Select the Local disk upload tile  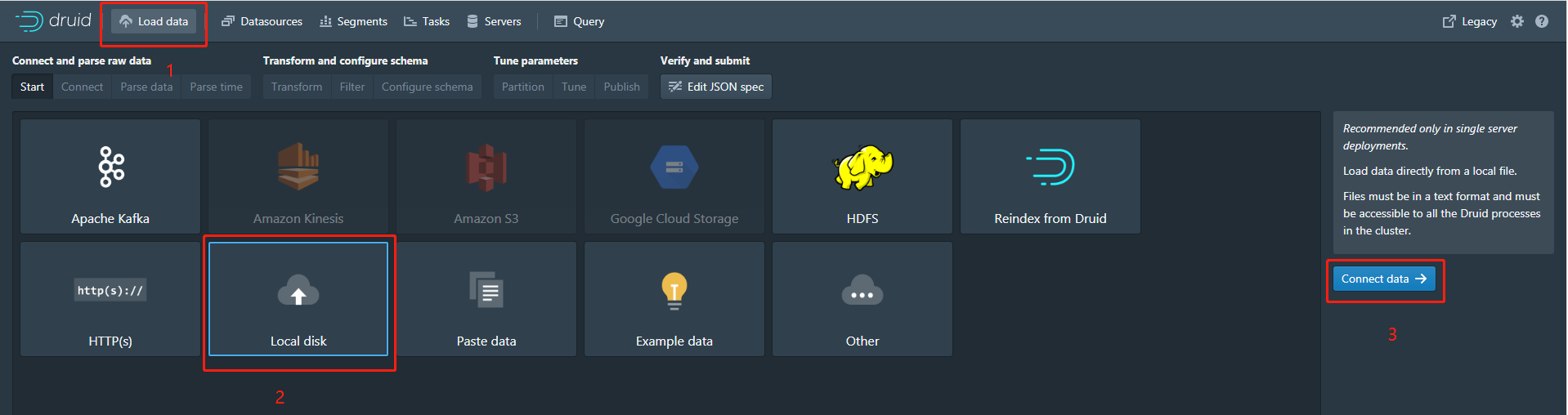298,299
